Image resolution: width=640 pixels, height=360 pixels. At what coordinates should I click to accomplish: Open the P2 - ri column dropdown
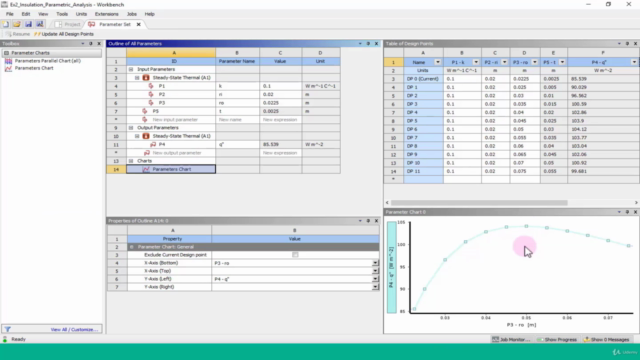[x=504, y=62]
